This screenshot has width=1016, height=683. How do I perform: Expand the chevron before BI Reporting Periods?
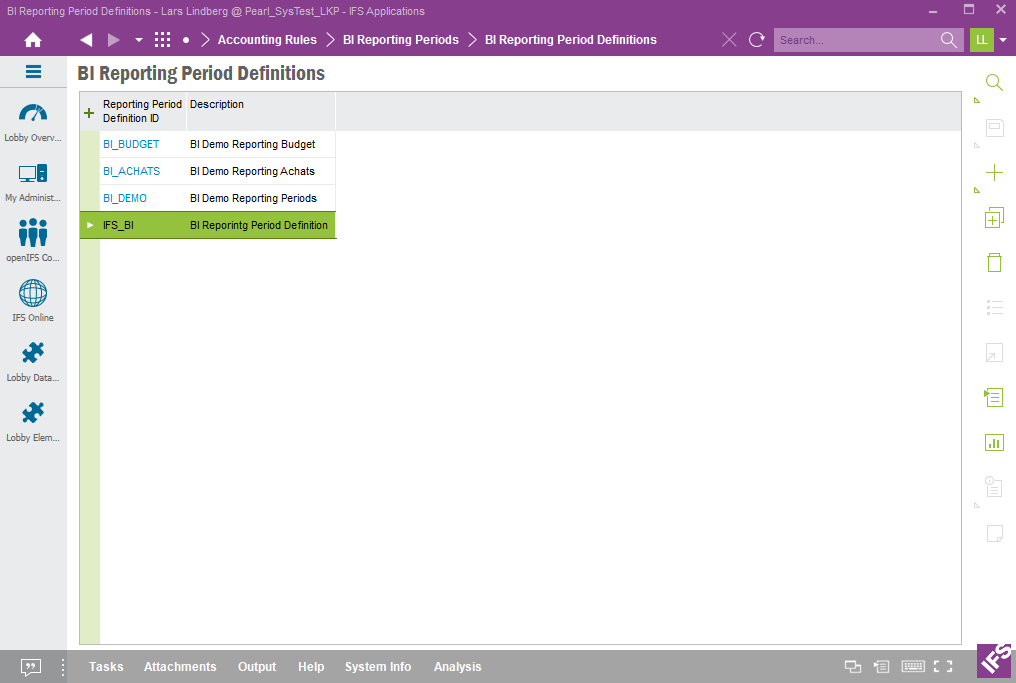pos(330,40)
